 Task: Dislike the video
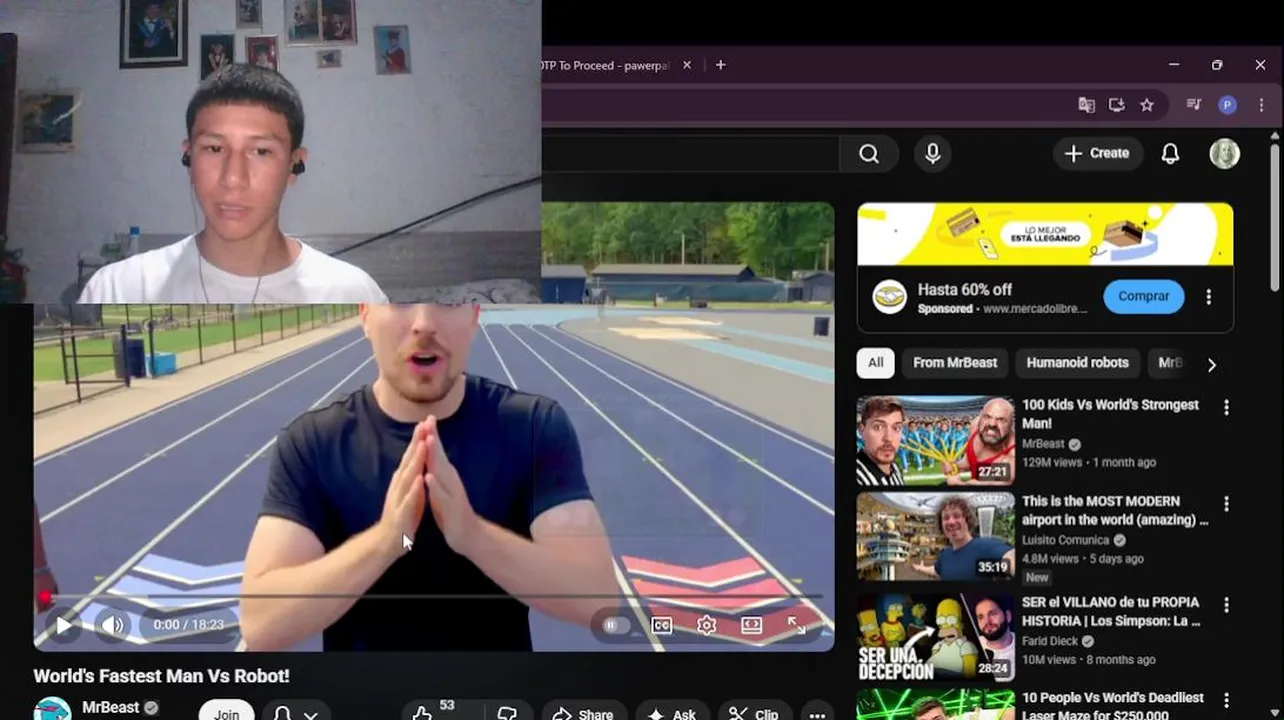pyautogui.click(x=507, y=713)
